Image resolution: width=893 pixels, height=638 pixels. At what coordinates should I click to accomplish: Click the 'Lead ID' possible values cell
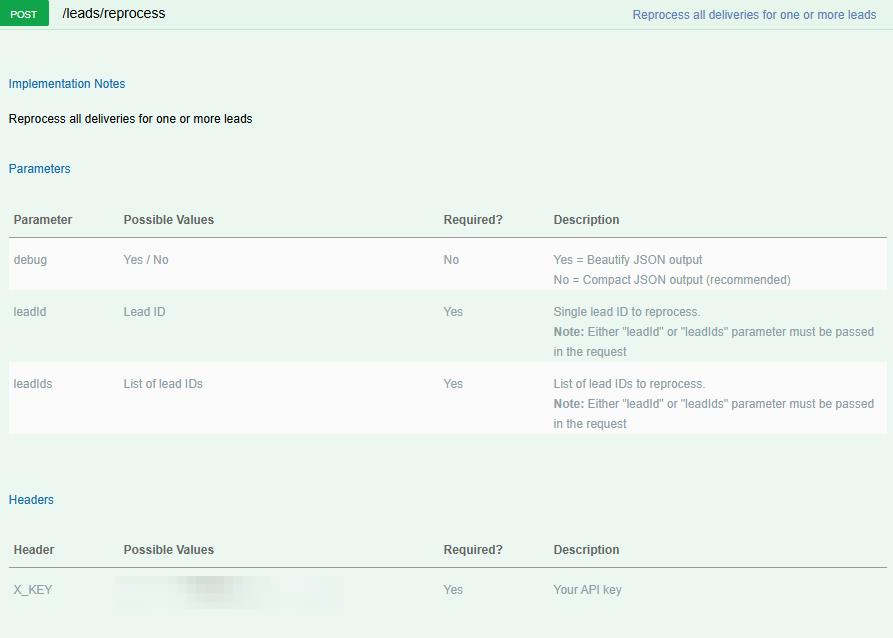[144, 312]
